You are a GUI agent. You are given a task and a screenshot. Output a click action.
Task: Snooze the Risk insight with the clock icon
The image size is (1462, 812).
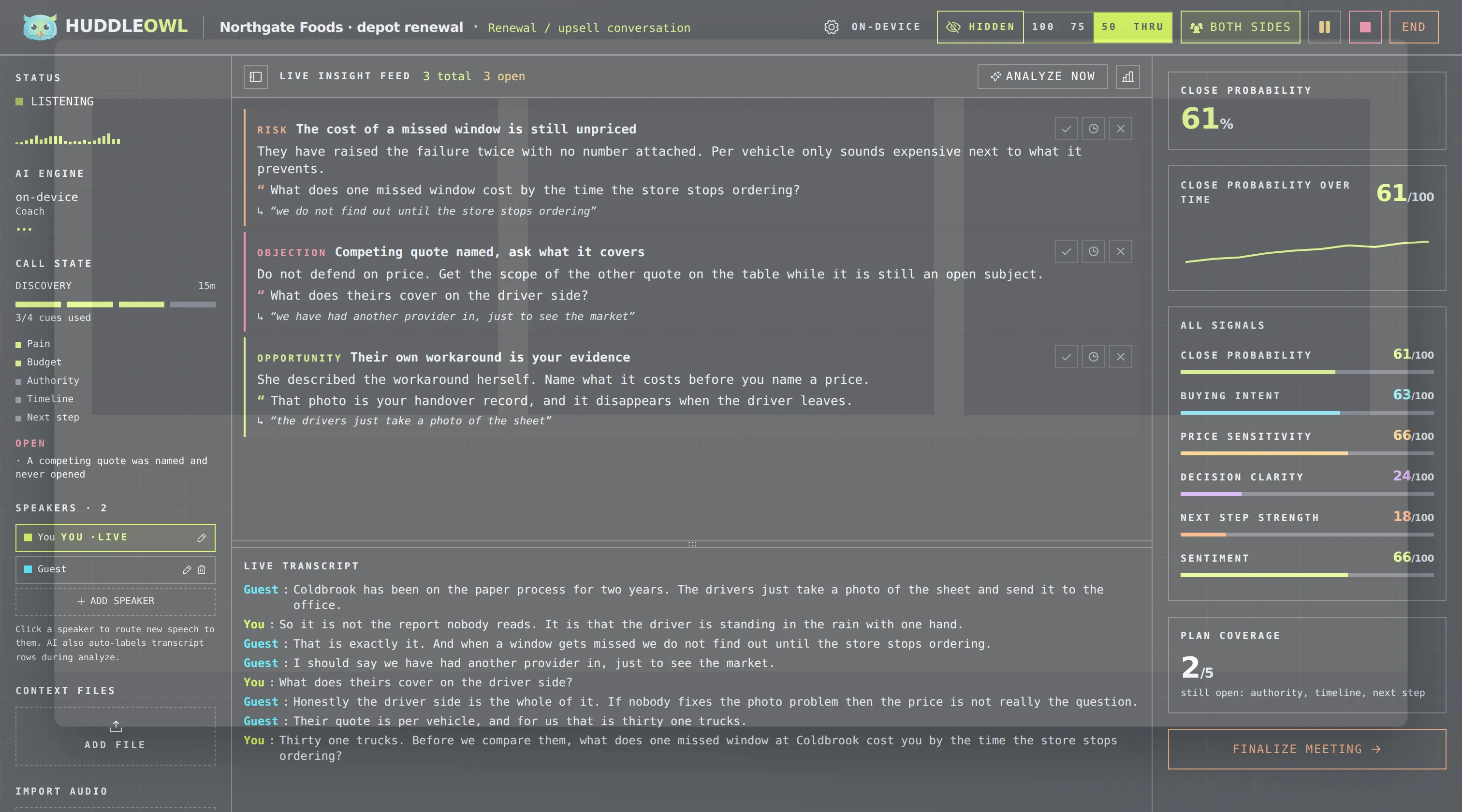pyautogui.click(x=1093, y=129)
